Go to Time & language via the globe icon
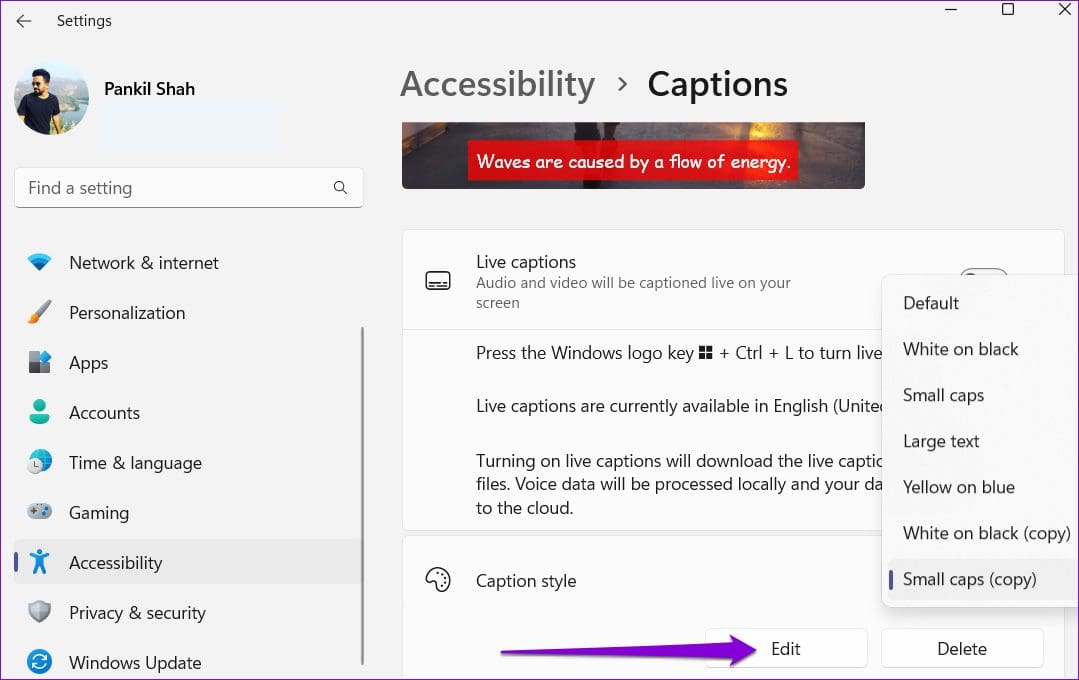Screen dimensions: 1079x680 click(40, 462)
